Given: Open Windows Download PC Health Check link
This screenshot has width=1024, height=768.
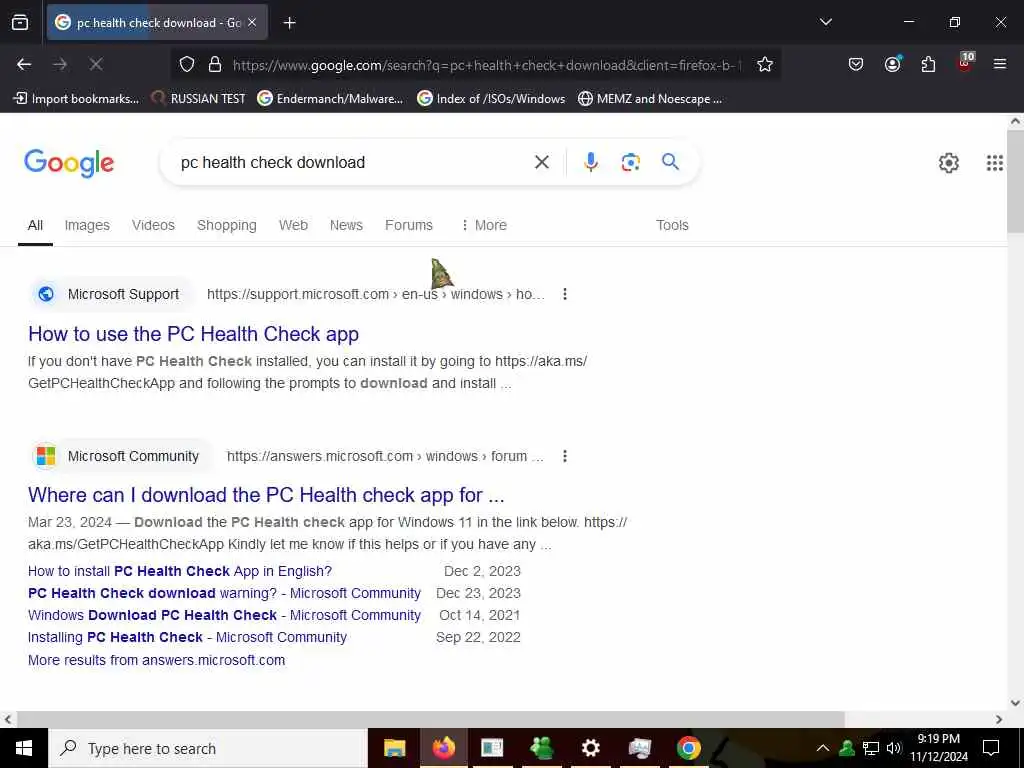Looking at the screenshot, I should [224, 615].
